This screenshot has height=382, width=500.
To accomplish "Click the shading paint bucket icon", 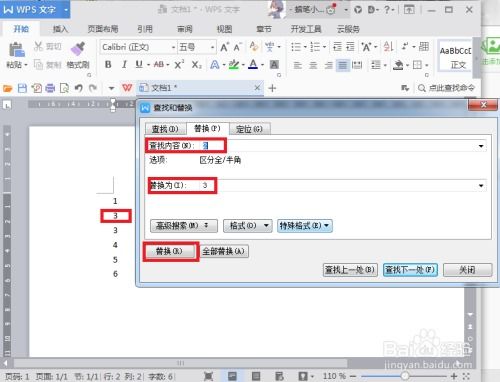I will 398,65.
